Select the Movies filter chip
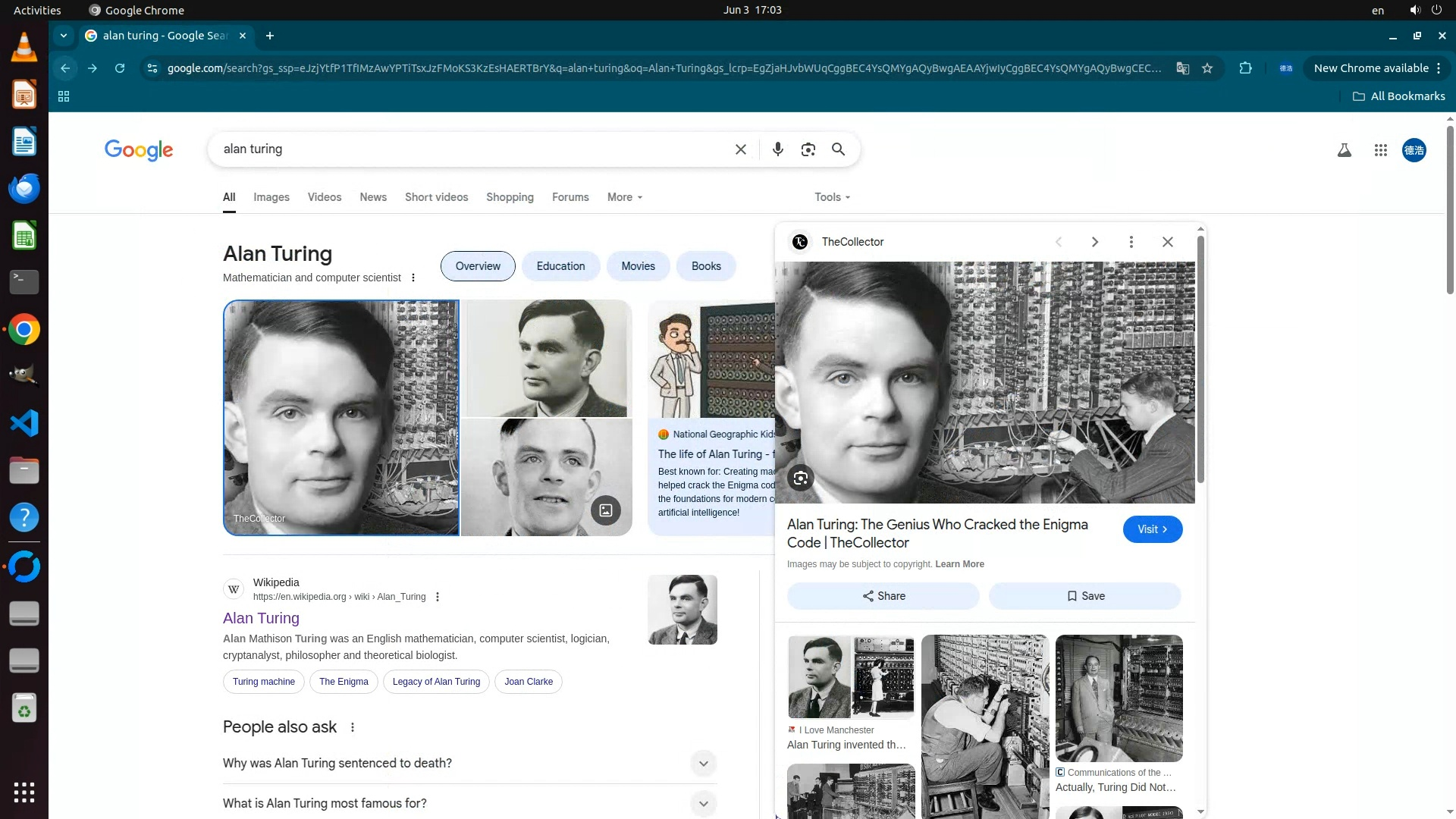 (x=638, y=266)
